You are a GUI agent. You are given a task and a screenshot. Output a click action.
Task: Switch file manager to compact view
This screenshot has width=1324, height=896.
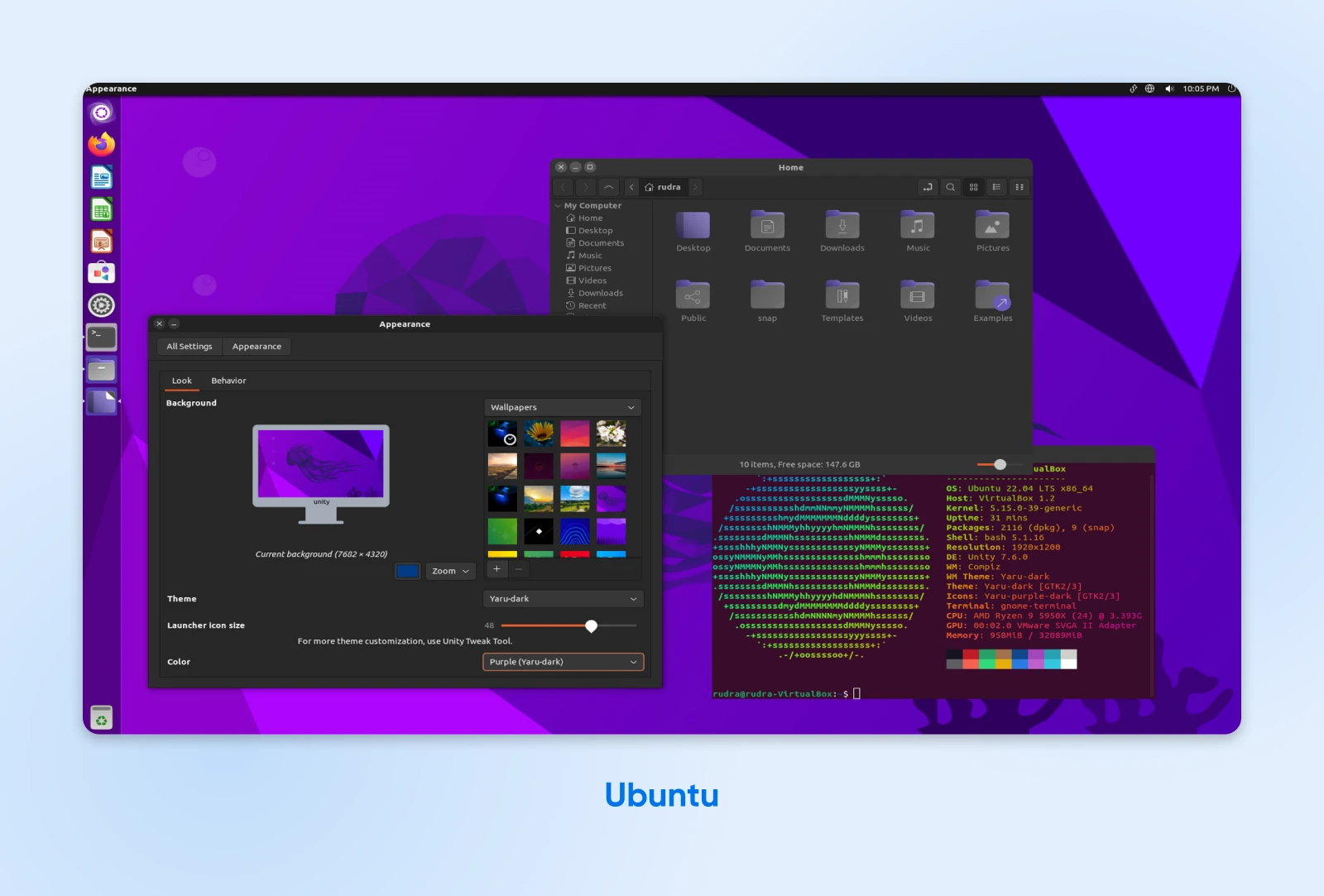tap(1019, 187)
